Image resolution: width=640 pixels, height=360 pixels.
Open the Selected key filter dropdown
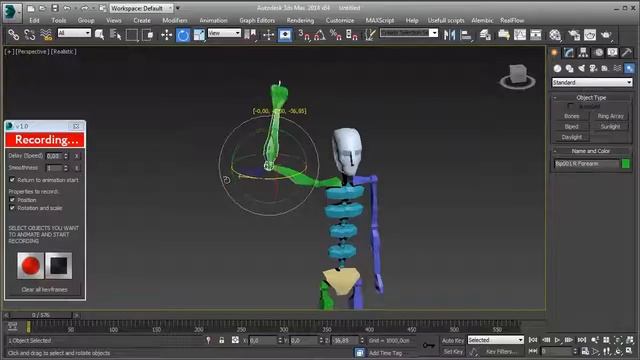coord(496,340)
